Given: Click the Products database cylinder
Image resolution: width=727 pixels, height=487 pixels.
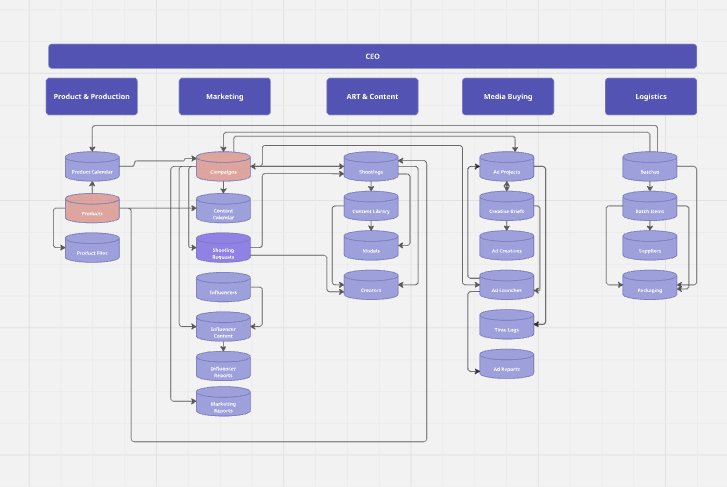Looking at the screenshot, I should tap(92, 209).
